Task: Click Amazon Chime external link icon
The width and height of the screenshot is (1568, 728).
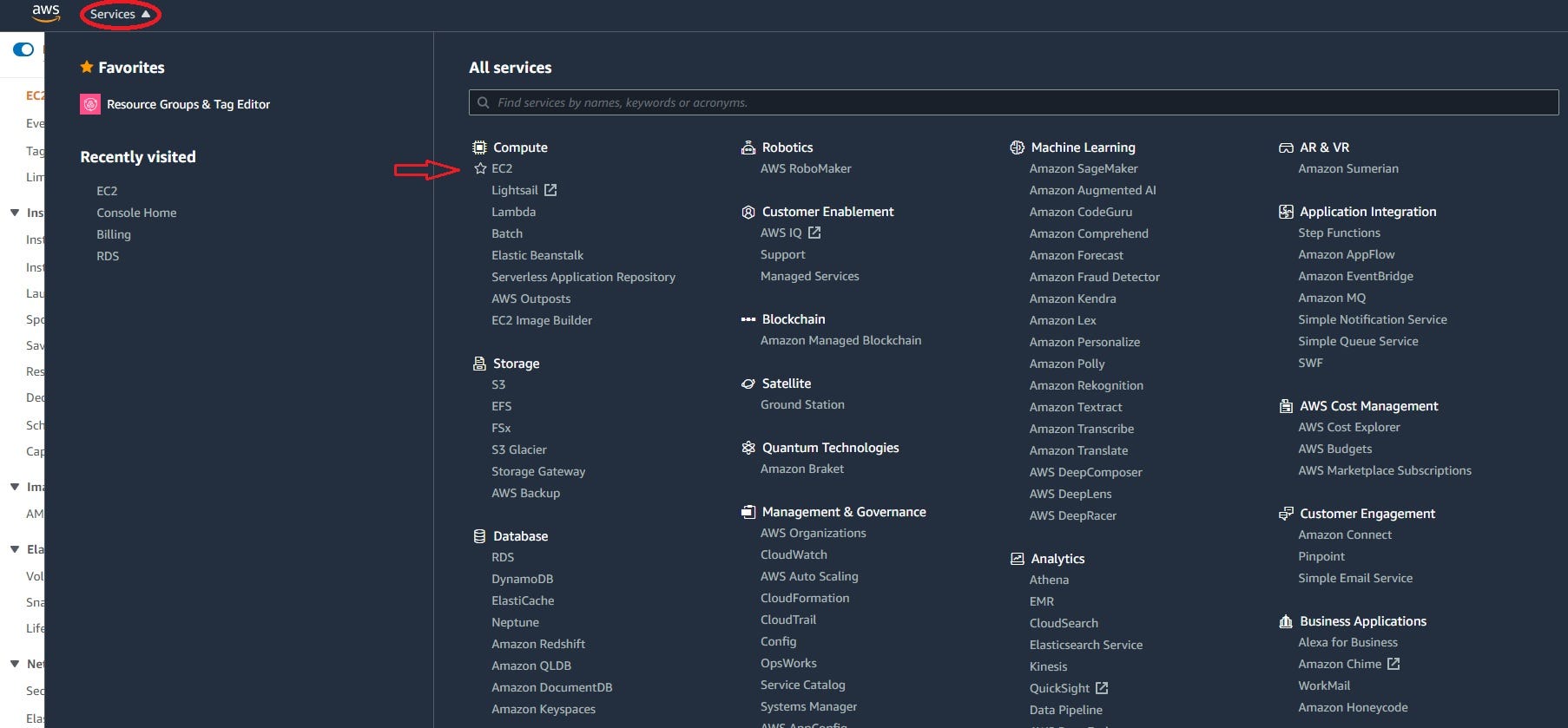Action: [1393, 664]
